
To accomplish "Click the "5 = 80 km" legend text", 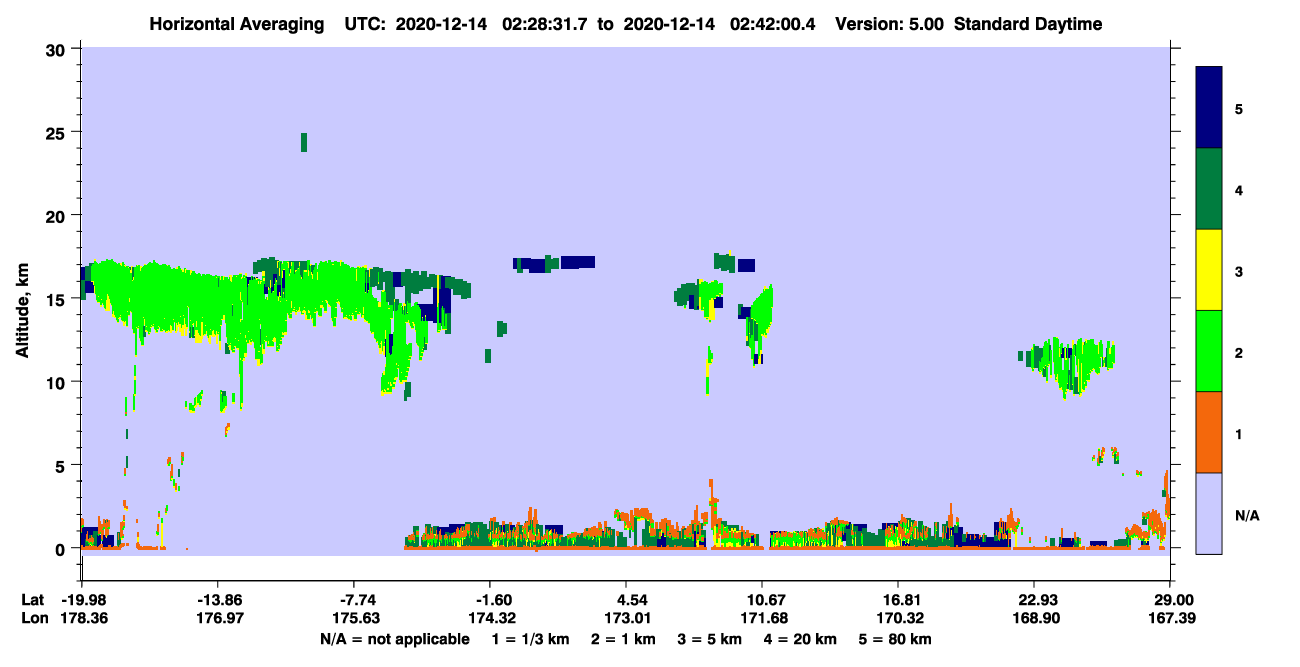I will tap(896, 638).
